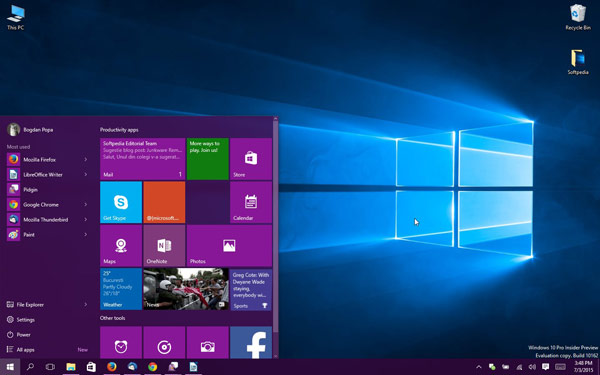The image size is (600, 375).
Task: Click the Start menu scrollbar
Action: point(275,237)
